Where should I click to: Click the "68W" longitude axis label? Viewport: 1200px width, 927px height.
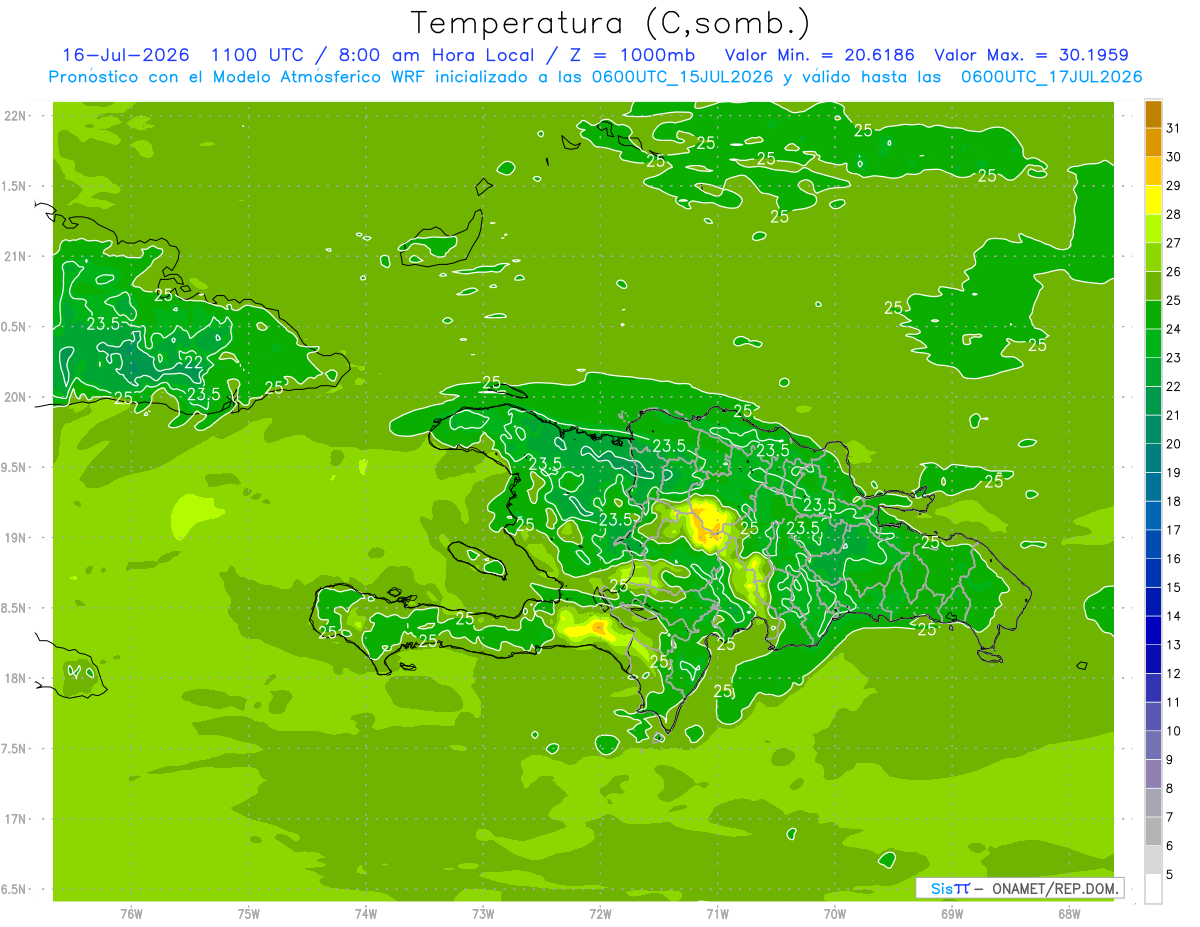[x=1069, y=914]
